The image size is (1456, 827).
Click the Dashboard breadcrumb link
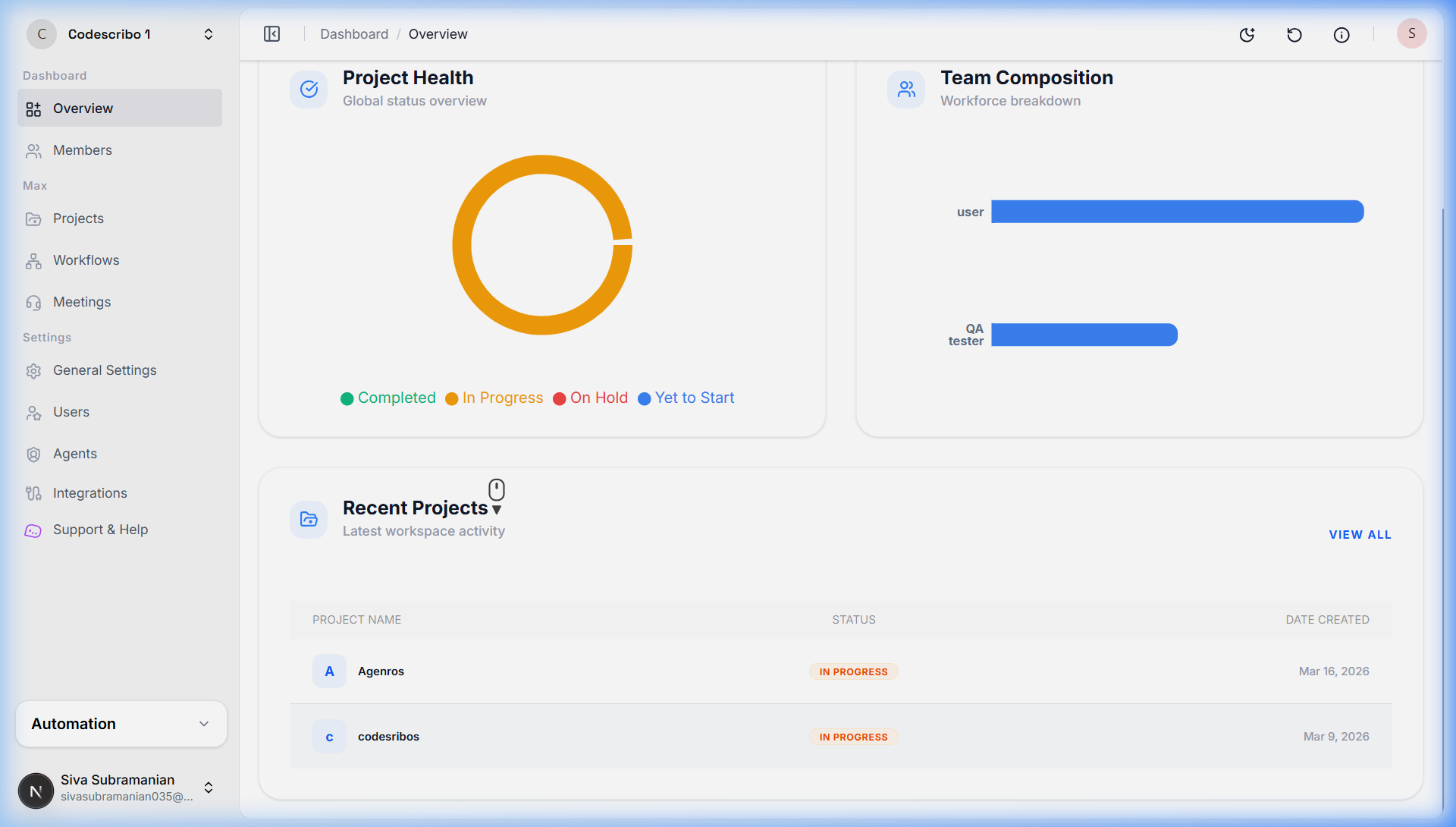(353, 34)
